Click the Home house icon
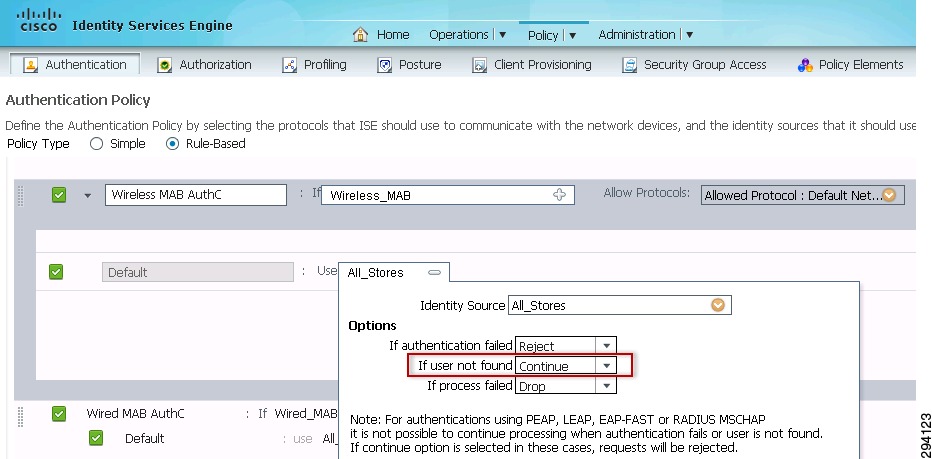This screenshot has height=459, width=932. (360, 34)
